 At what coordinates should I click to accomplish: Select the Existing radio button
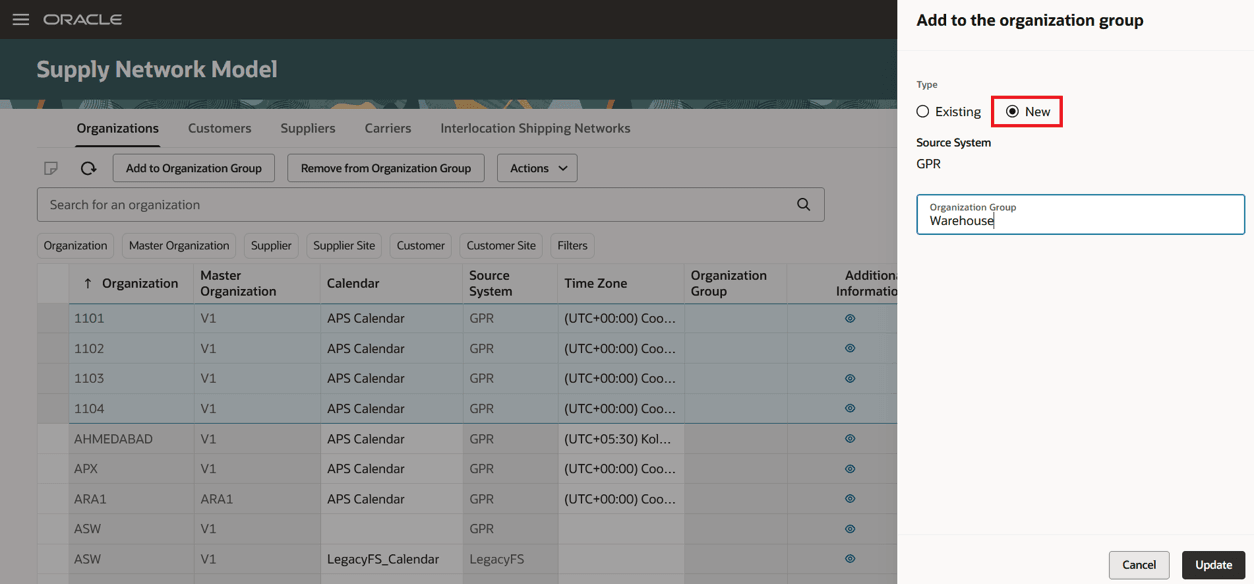click(x=921, y=111)
